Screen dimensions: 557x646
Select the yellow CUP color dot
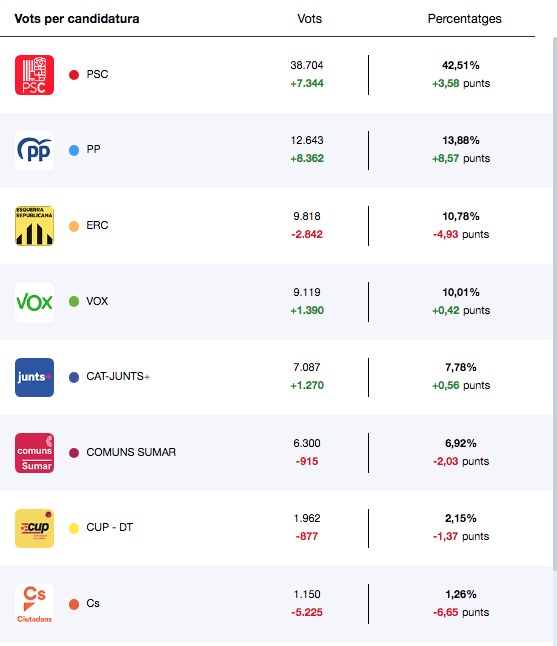pos(74,528)
